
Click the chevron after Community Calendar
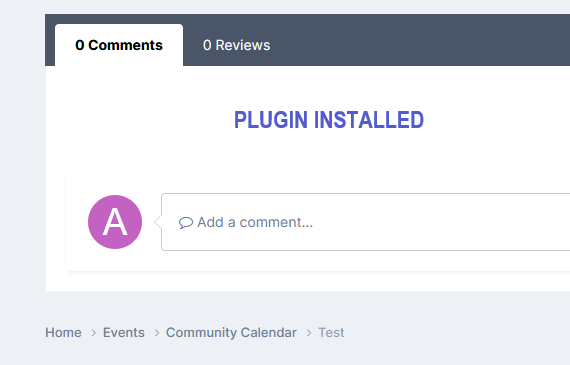pos(309,333)
